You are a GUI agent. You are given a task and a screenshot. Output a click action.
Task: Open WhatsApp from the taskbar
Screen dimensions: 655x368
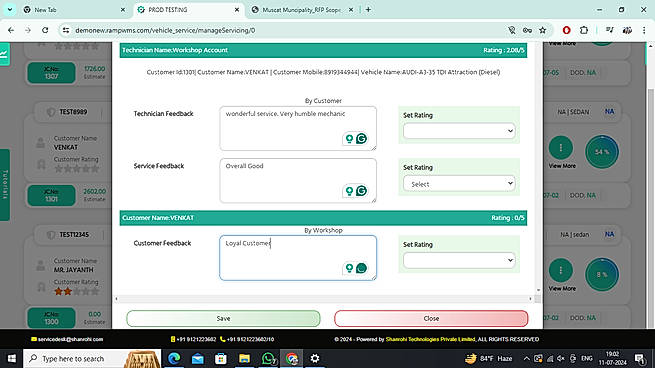(268, 358)
